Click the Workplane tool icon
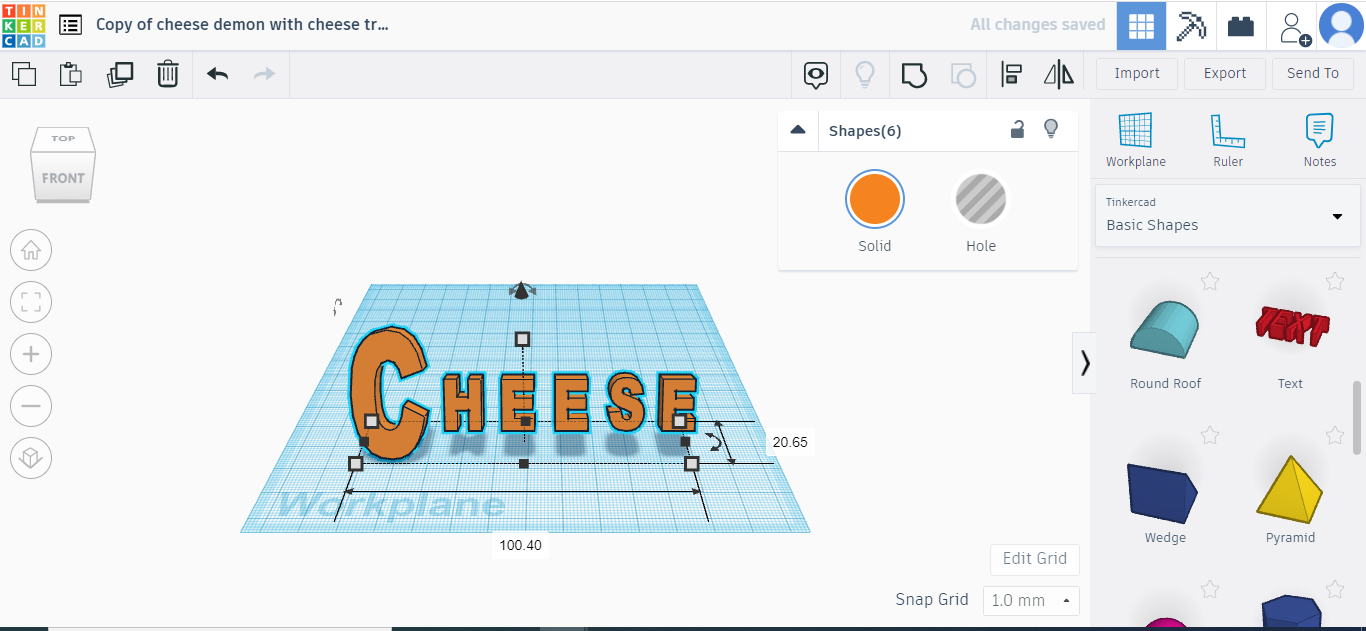The image size is (1366, 631). 1135,140
